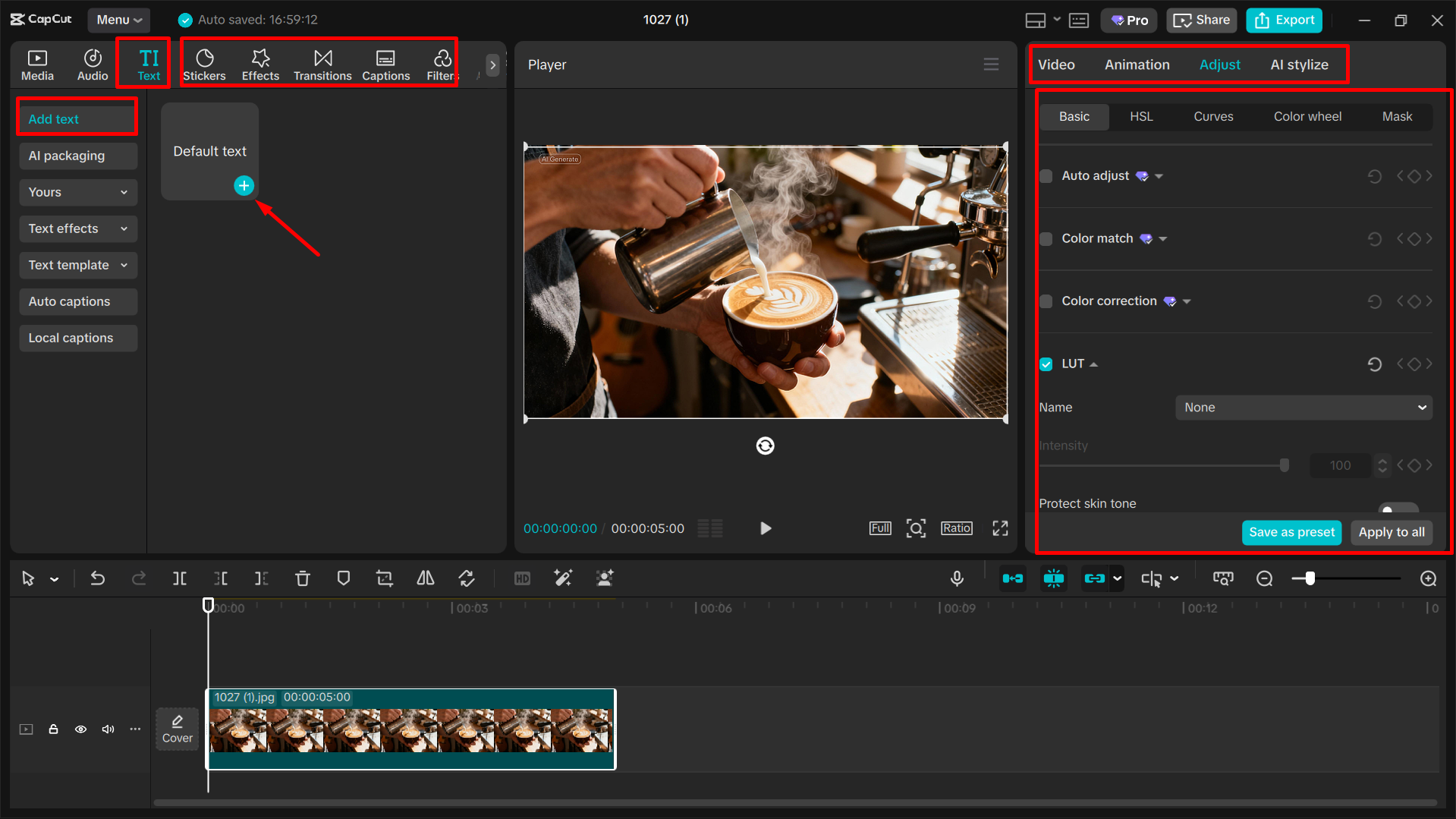Add the Default text to the timeline

point(244,185)
